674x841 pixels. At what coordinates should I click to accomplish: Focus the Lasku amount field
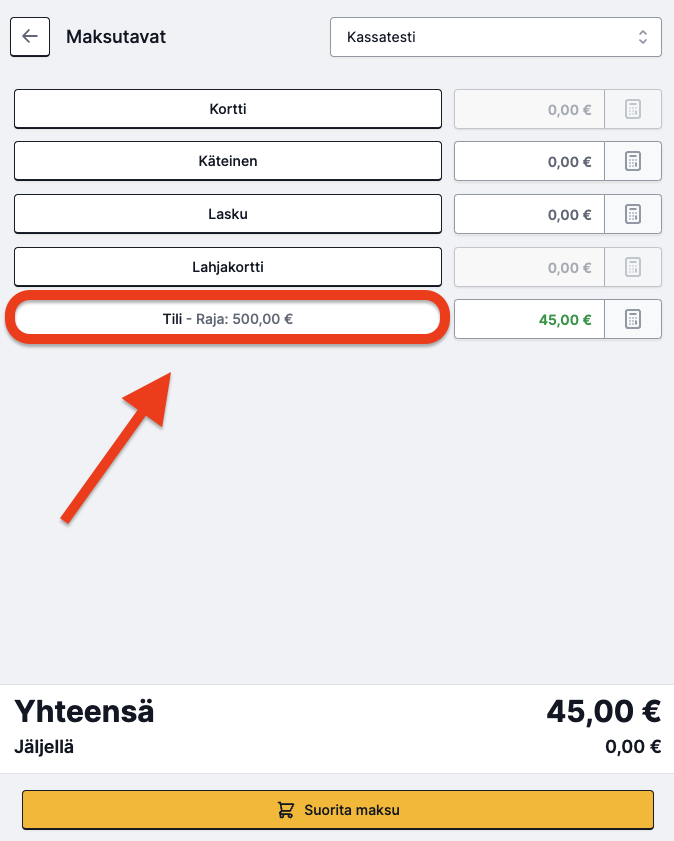[x=529, y=214]
